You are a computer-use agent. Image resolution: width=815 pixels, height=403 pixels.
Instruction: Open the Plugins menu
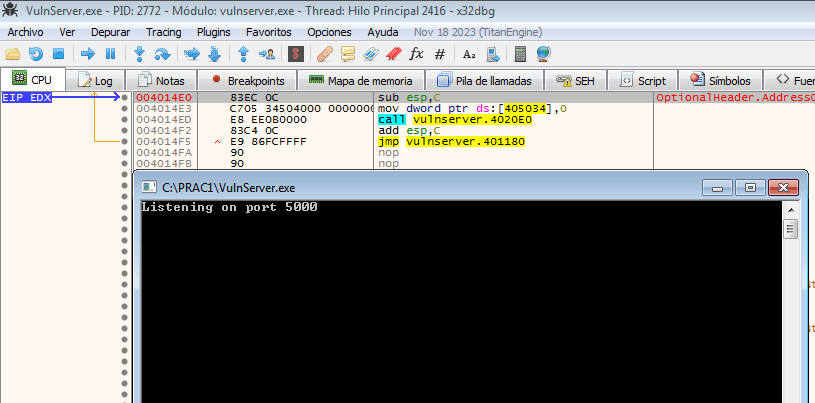point(214,32)
